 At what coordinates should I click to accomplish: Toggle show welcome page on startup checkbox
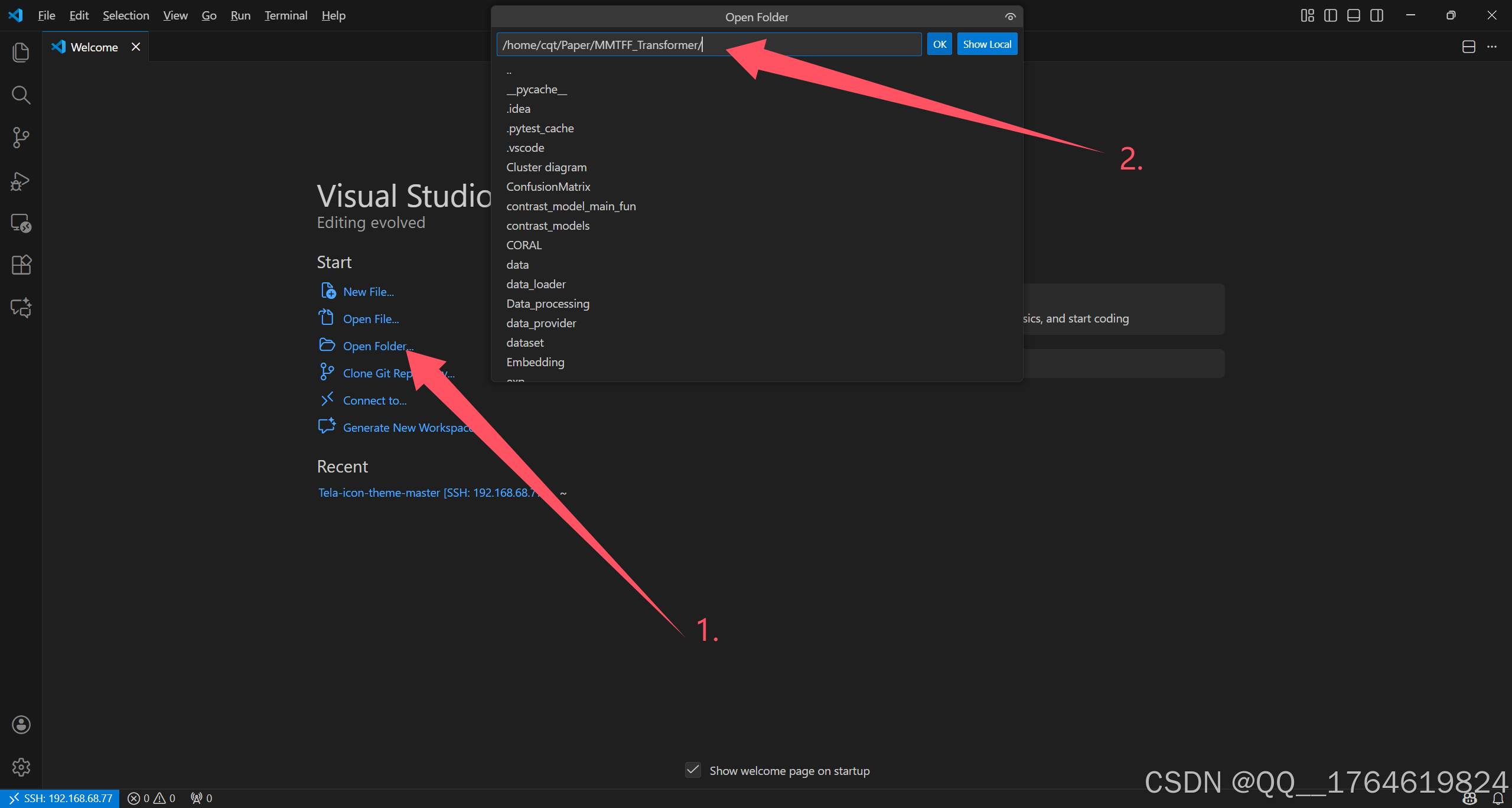[693, 770]
